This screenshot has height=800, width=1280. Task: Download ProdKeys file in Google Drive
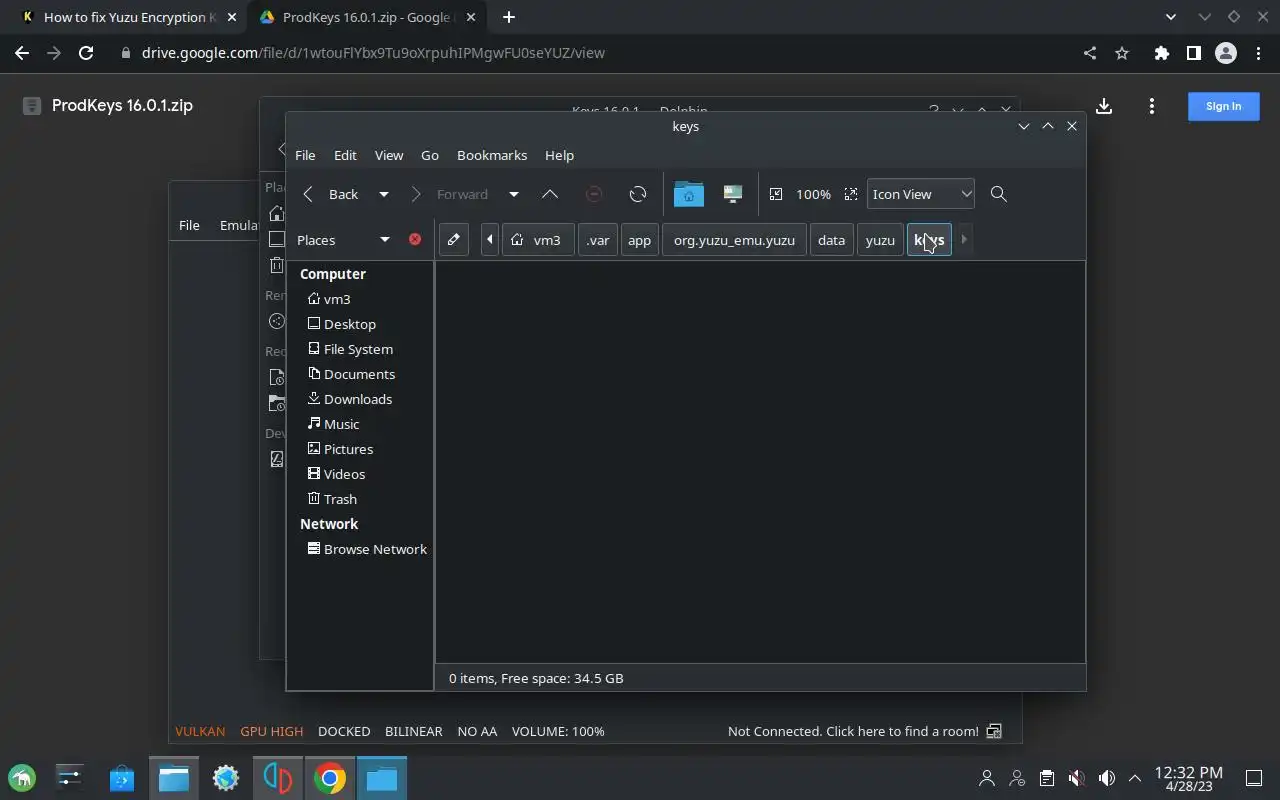pyautogui.click(x=1104, y=106)
